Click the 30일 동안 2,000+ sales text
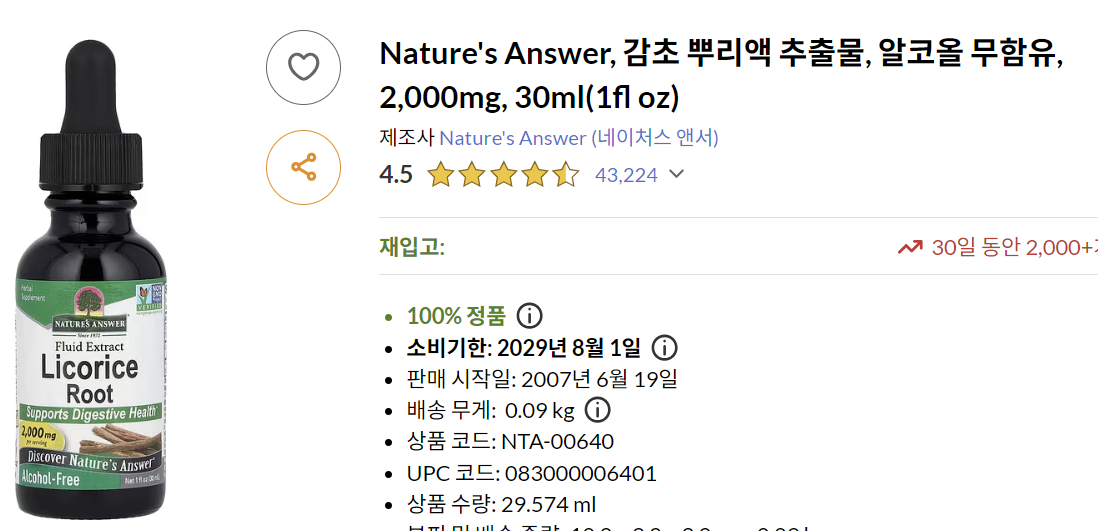 pos(1012,247)
